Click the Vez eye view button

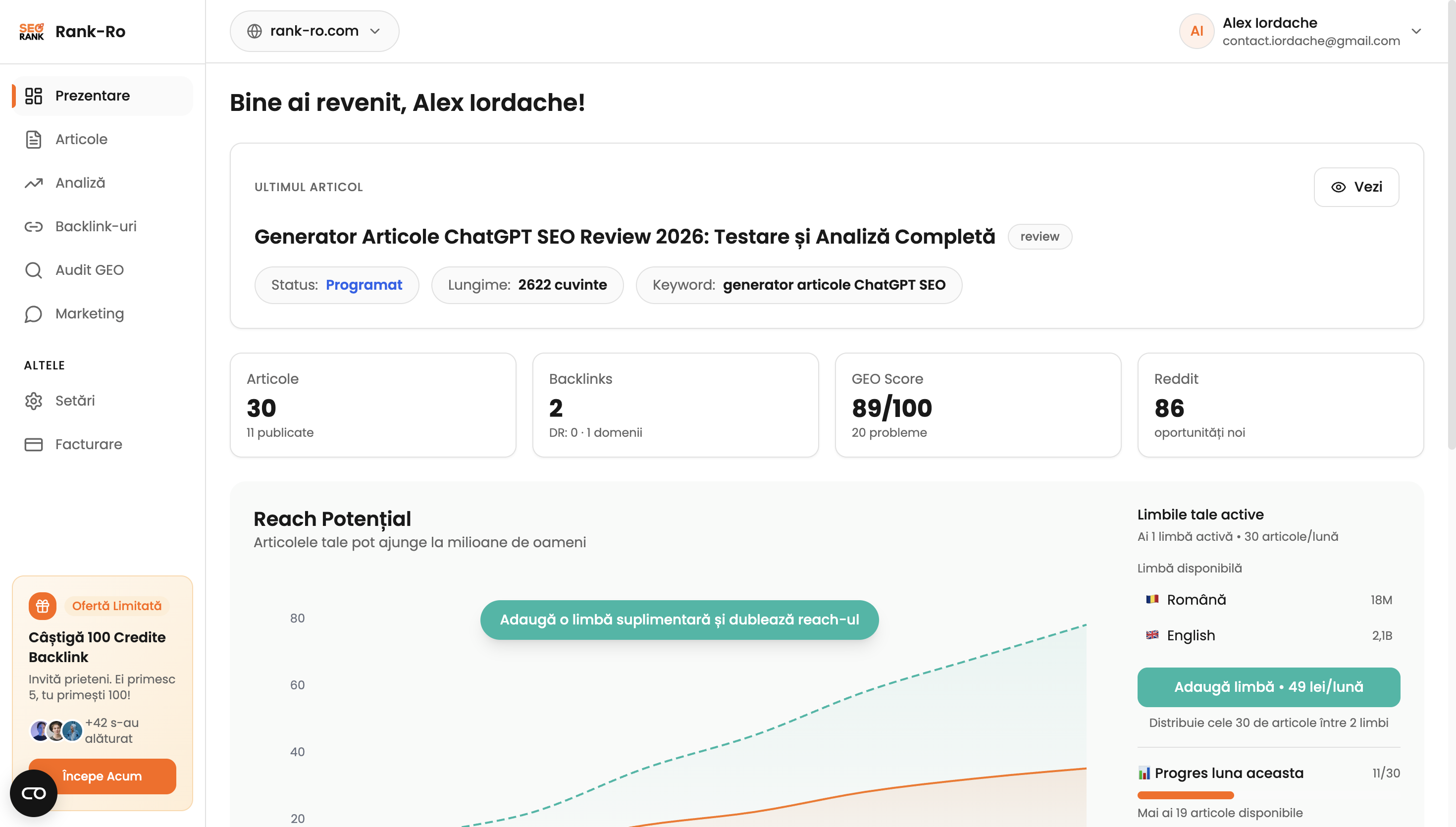click(1356, 188)
